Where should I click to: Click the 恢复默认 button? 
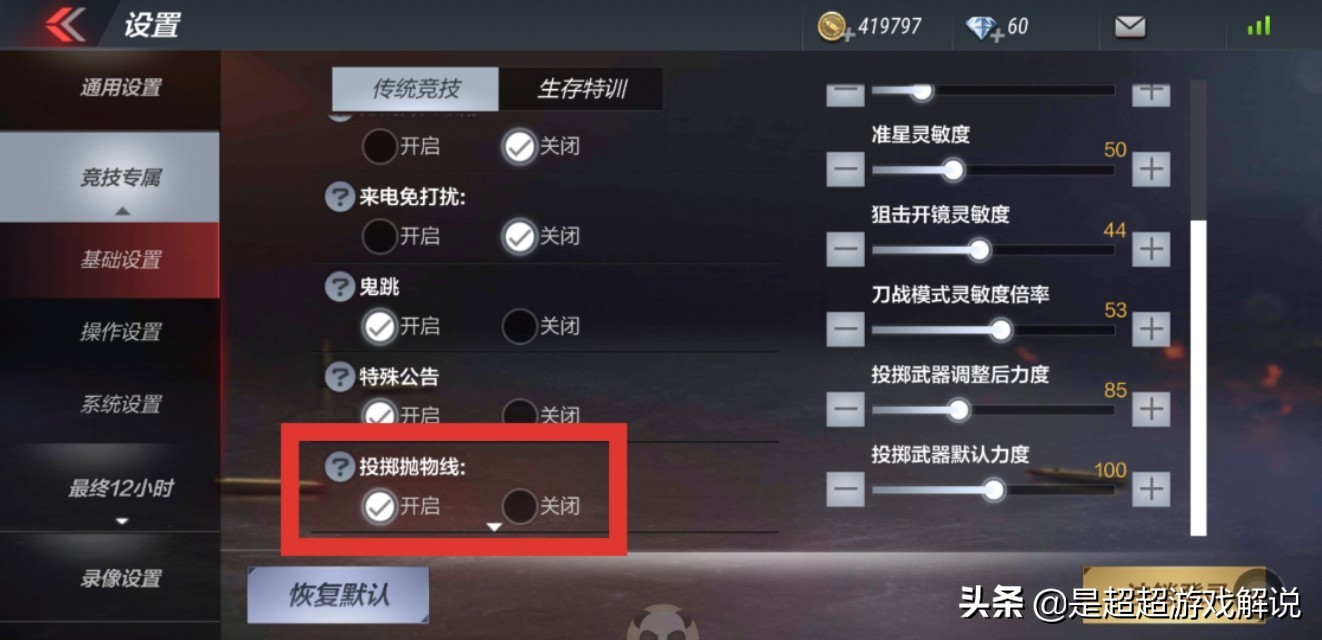click(339, 595)
